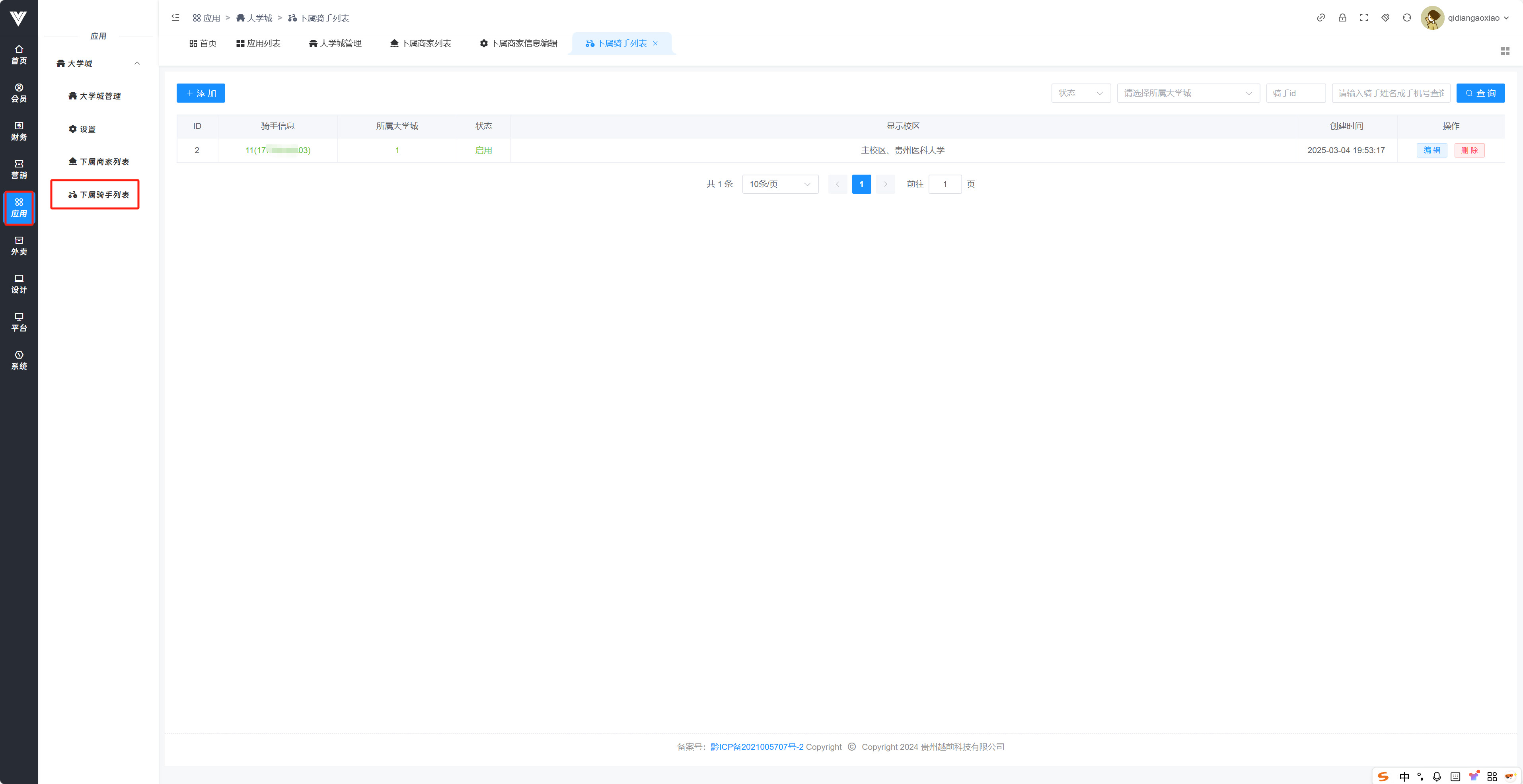Image resolution: width=1523 pixels, height=784 pixels.
Task: Click the grid icon below user menu
Action: point(1505,51)
